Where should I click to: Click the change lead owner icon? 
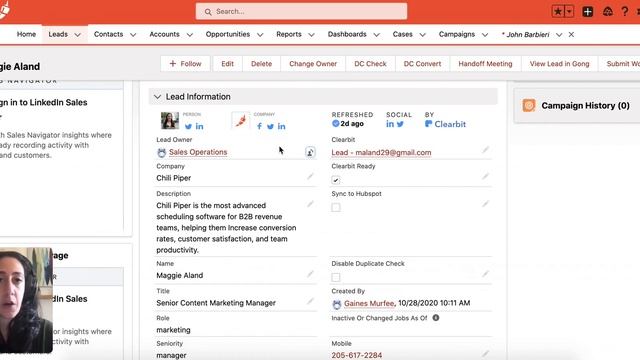pos(310,152)
